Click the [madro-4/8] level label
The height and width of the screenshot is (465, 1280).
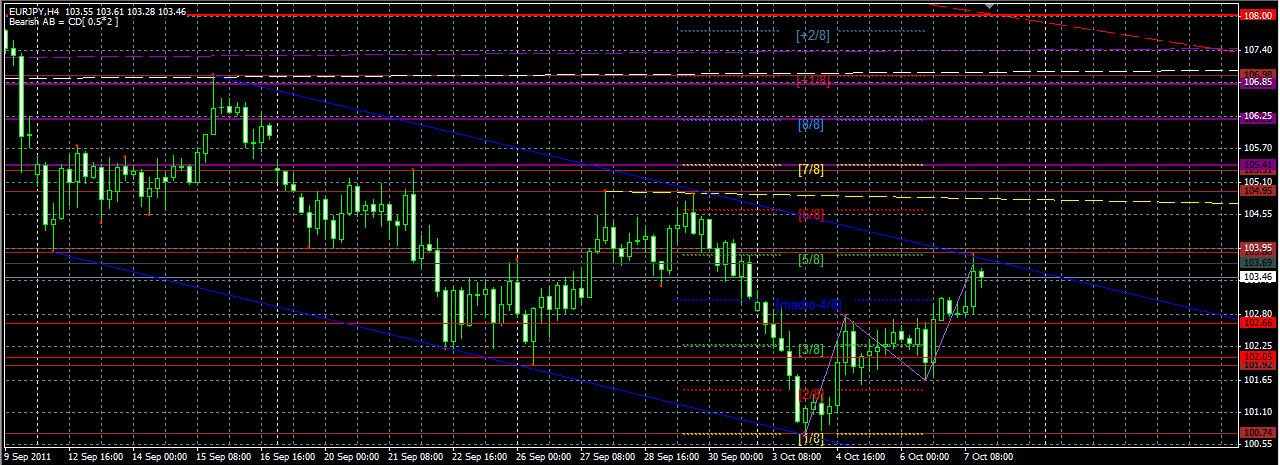[809, 304]
